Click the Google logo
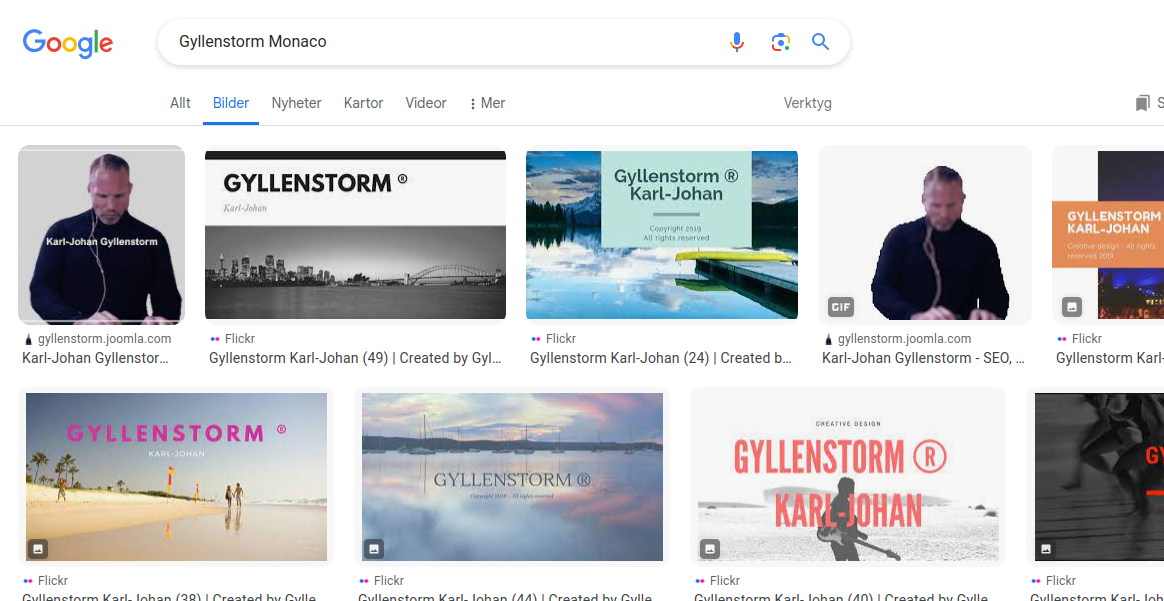The image size is (1164, 601). 68,43
